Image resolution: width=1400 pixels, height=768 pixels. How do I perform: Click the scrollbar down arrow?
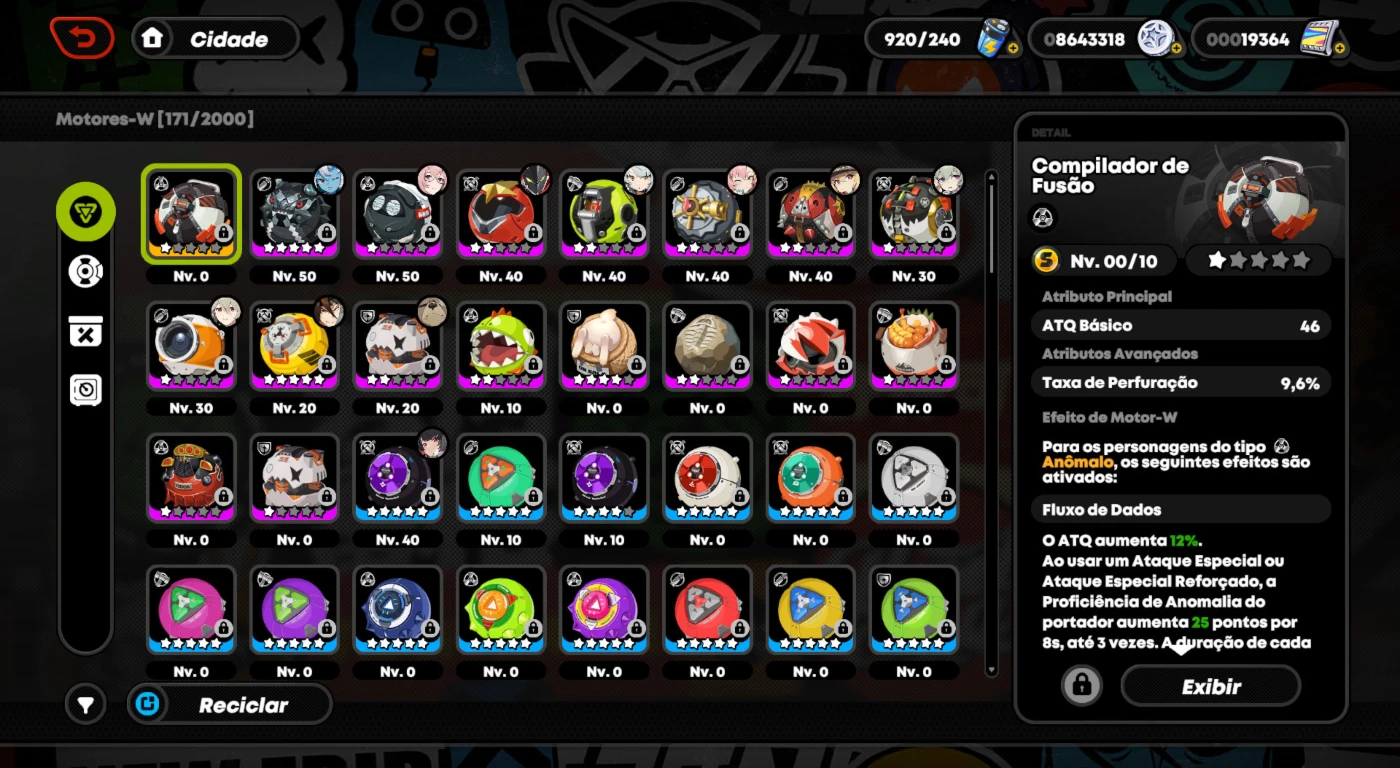[x=991, y=671]
